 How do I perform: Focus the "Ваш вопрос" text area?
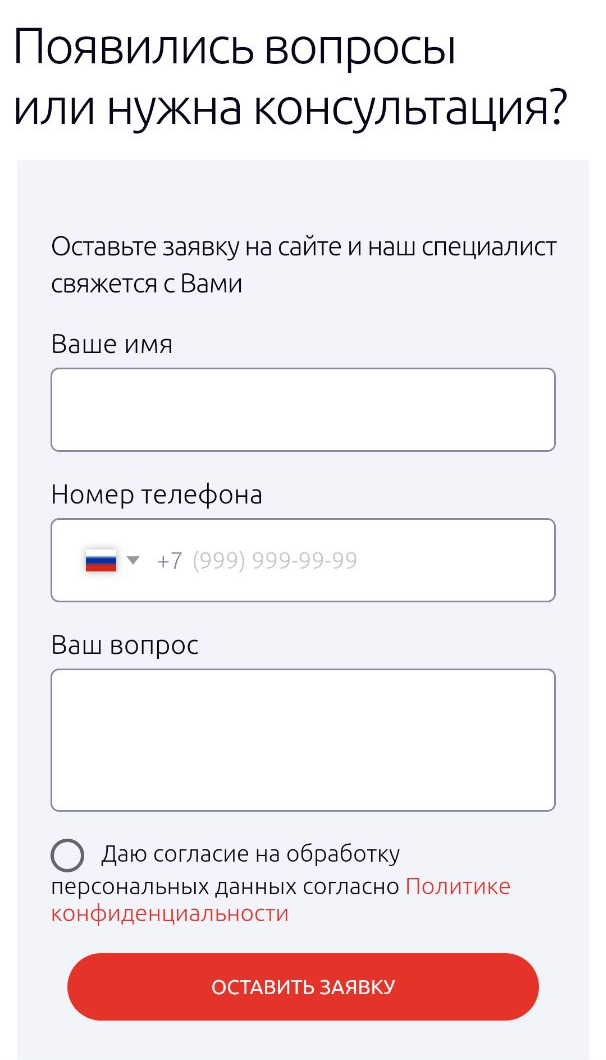click(x=303, y=740)
